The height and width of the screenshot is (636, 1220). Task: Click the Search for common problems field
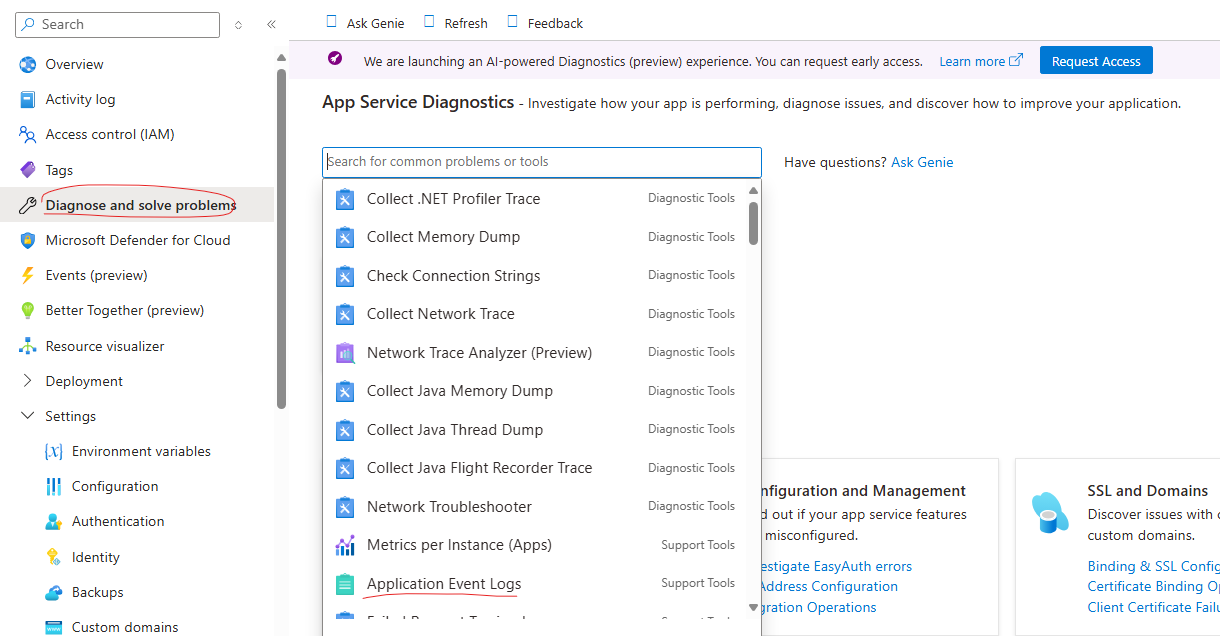(x=542, y=162)
